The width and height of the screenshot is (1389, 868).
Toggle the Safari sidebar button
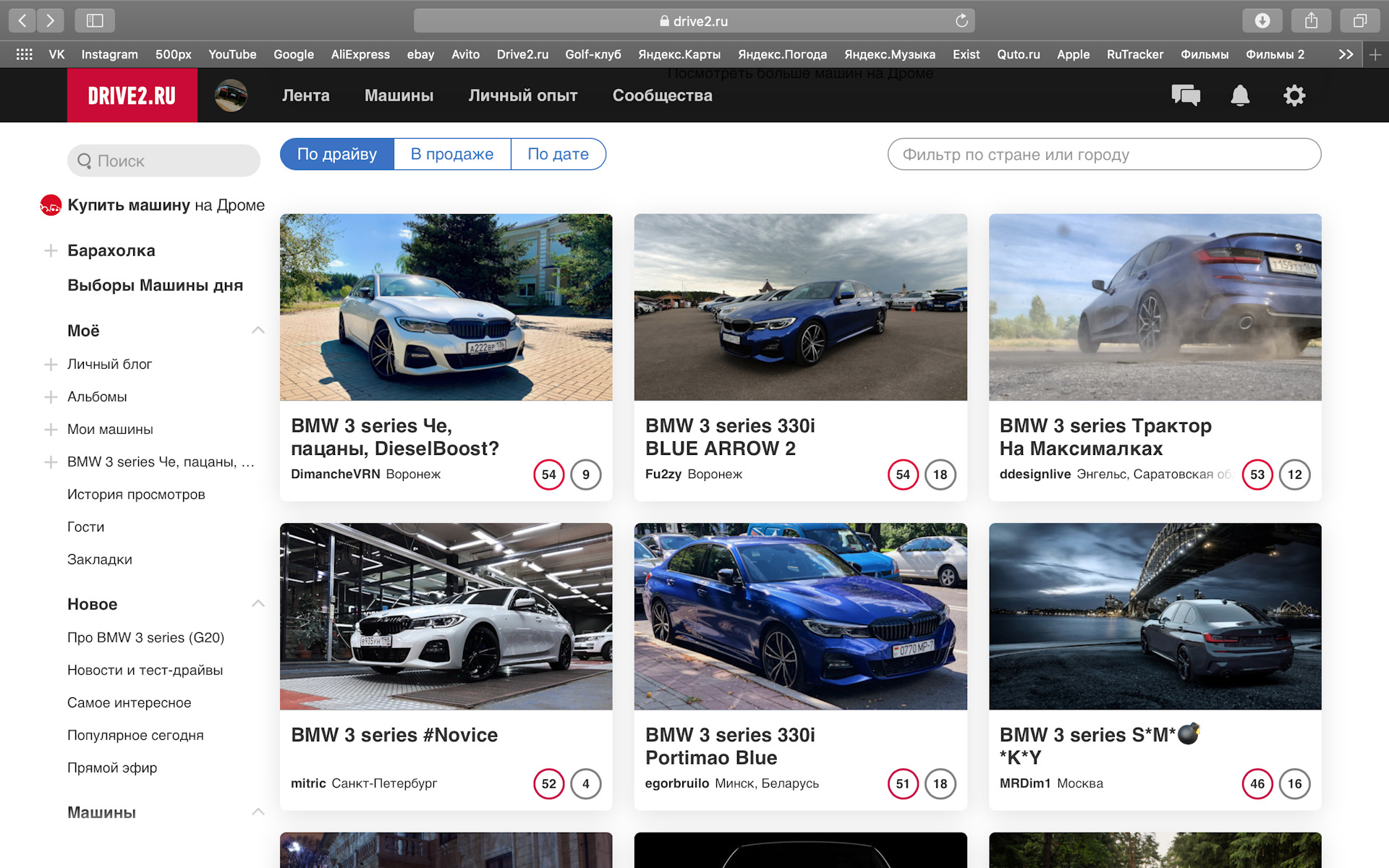(x=95, y=20)
